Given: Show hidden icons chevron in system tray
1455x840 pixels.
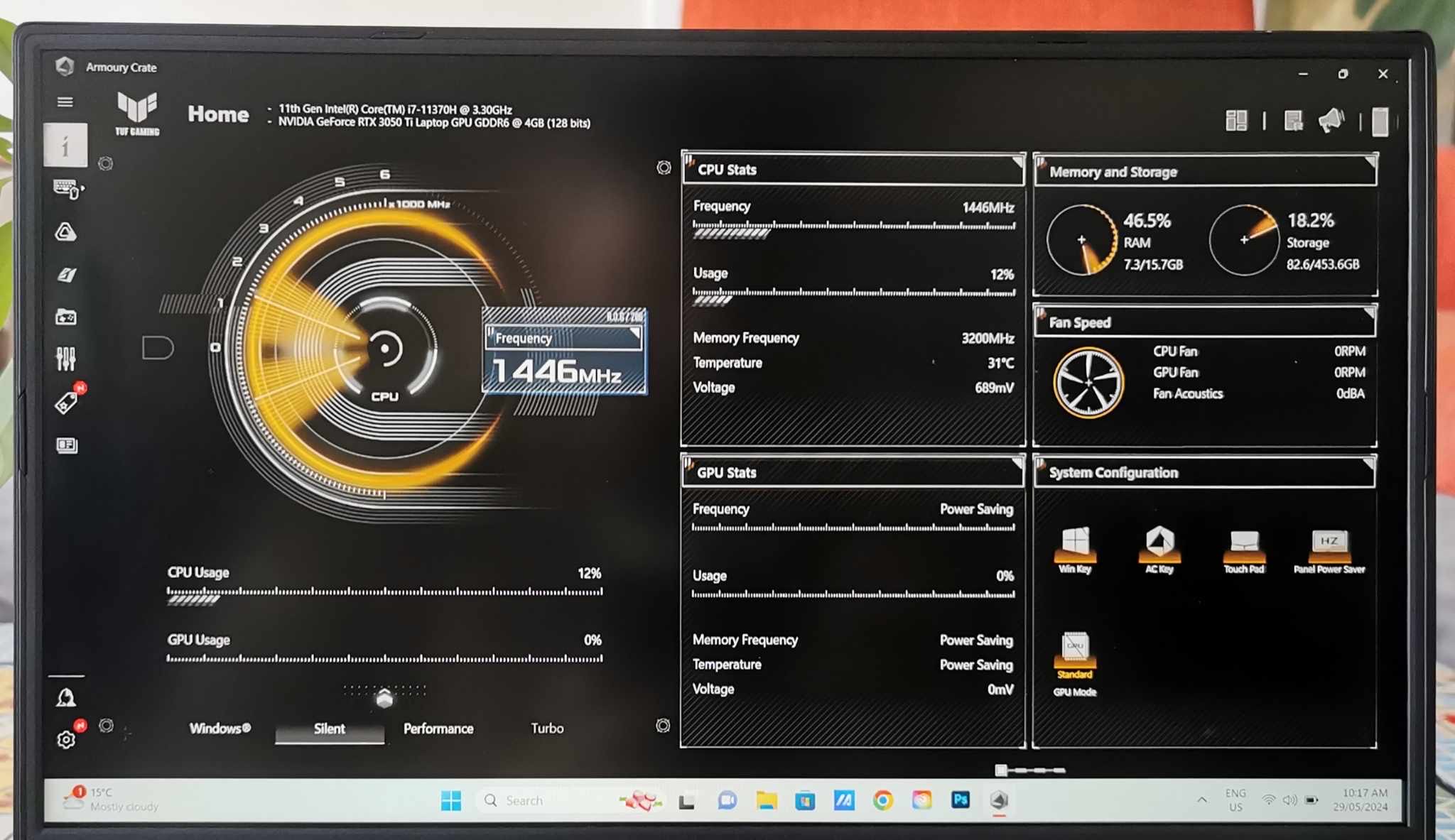Looking at the screenshot, I should (1201, 800).
